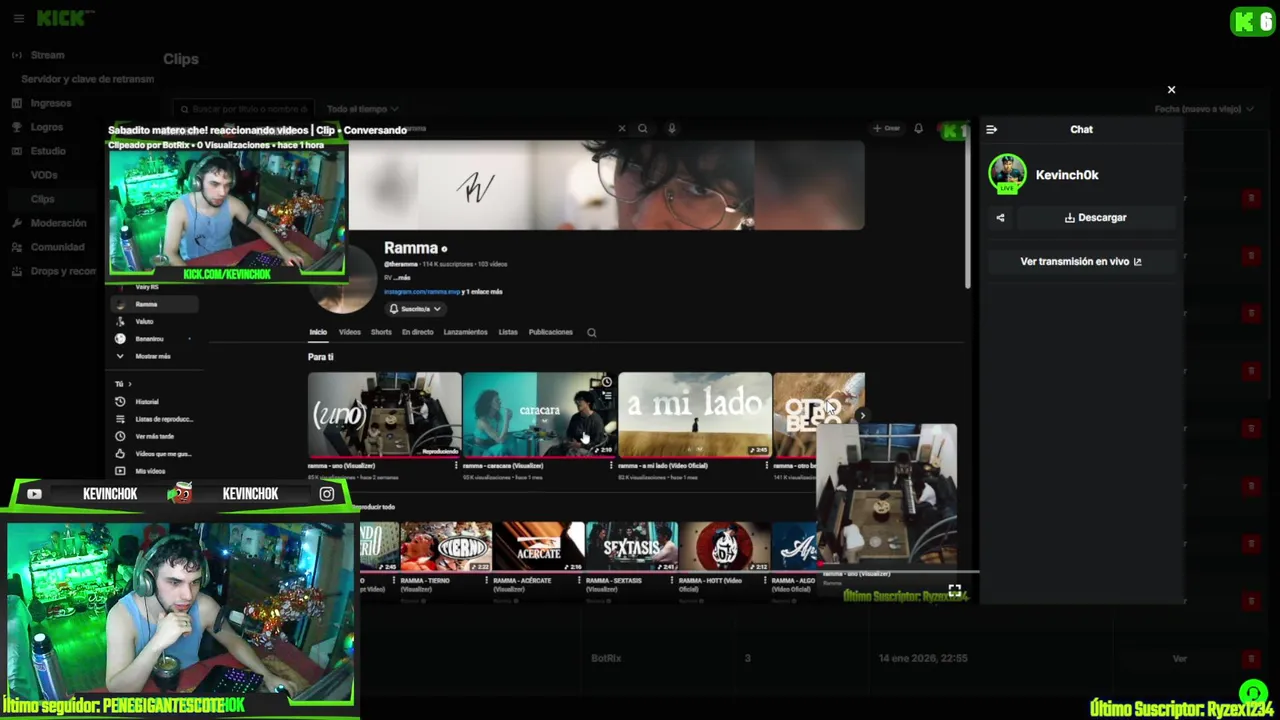Open the Logros sidebar item

click(x=47, y=127)
